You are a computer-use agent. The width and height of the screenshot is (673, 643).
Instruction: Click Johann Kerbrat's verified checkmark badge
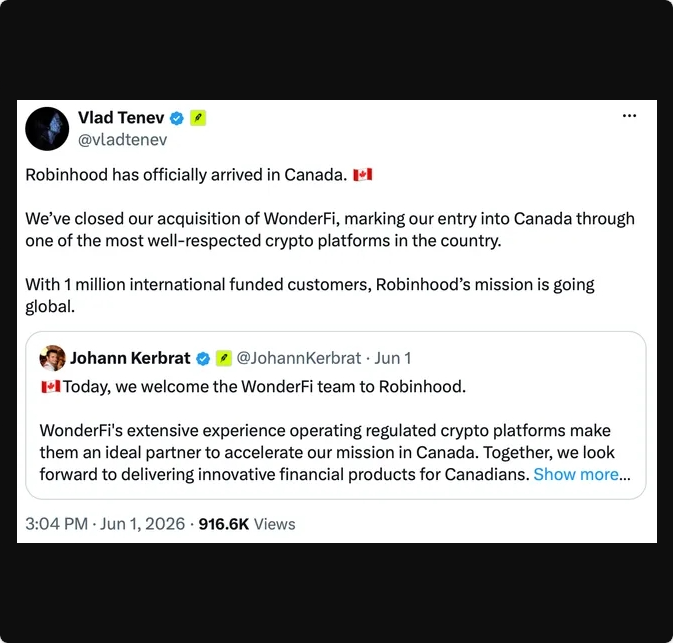point(203,358)
